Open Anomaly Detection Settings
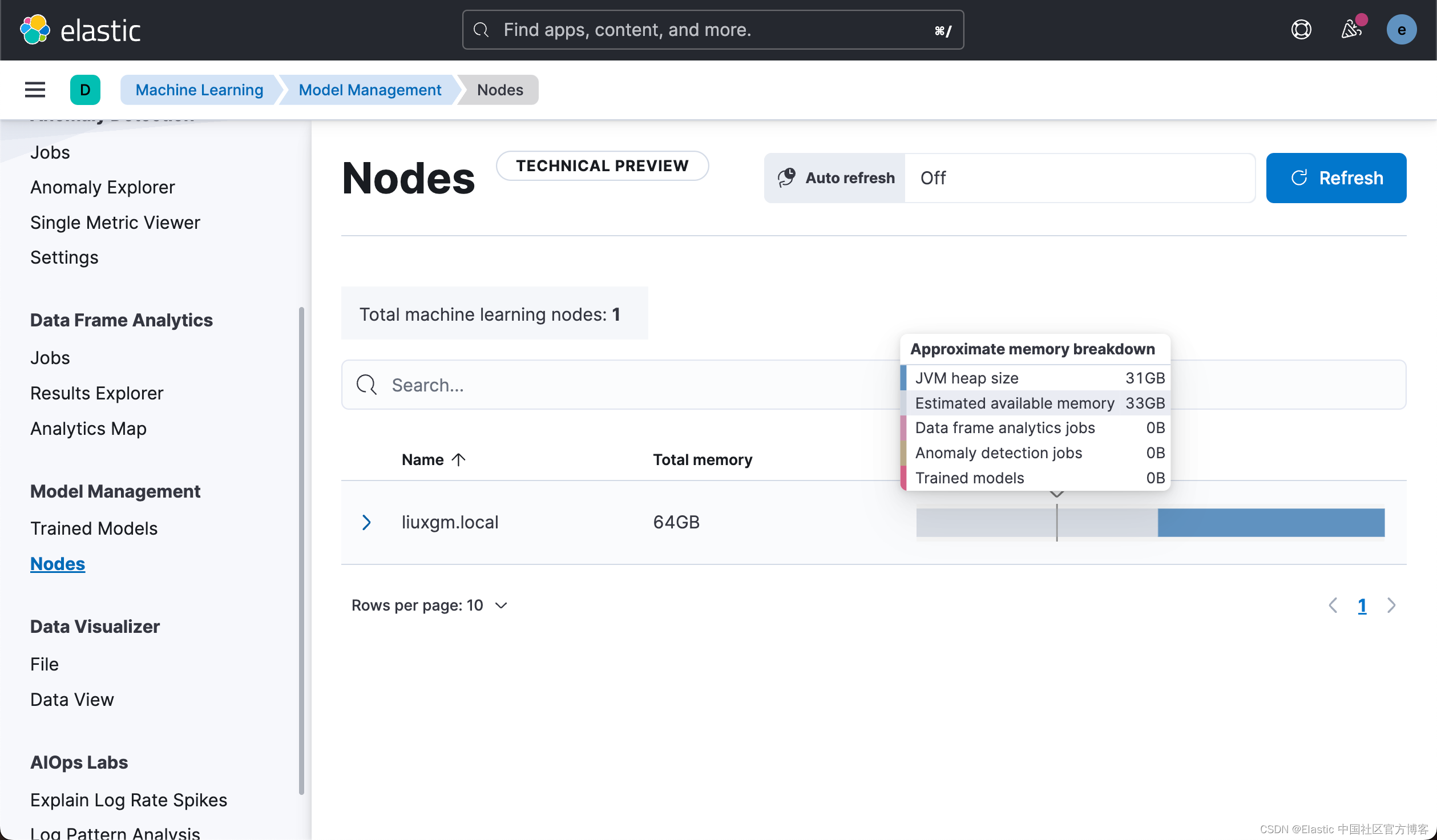Viewport: 1437px width, 840px height. 64,257
